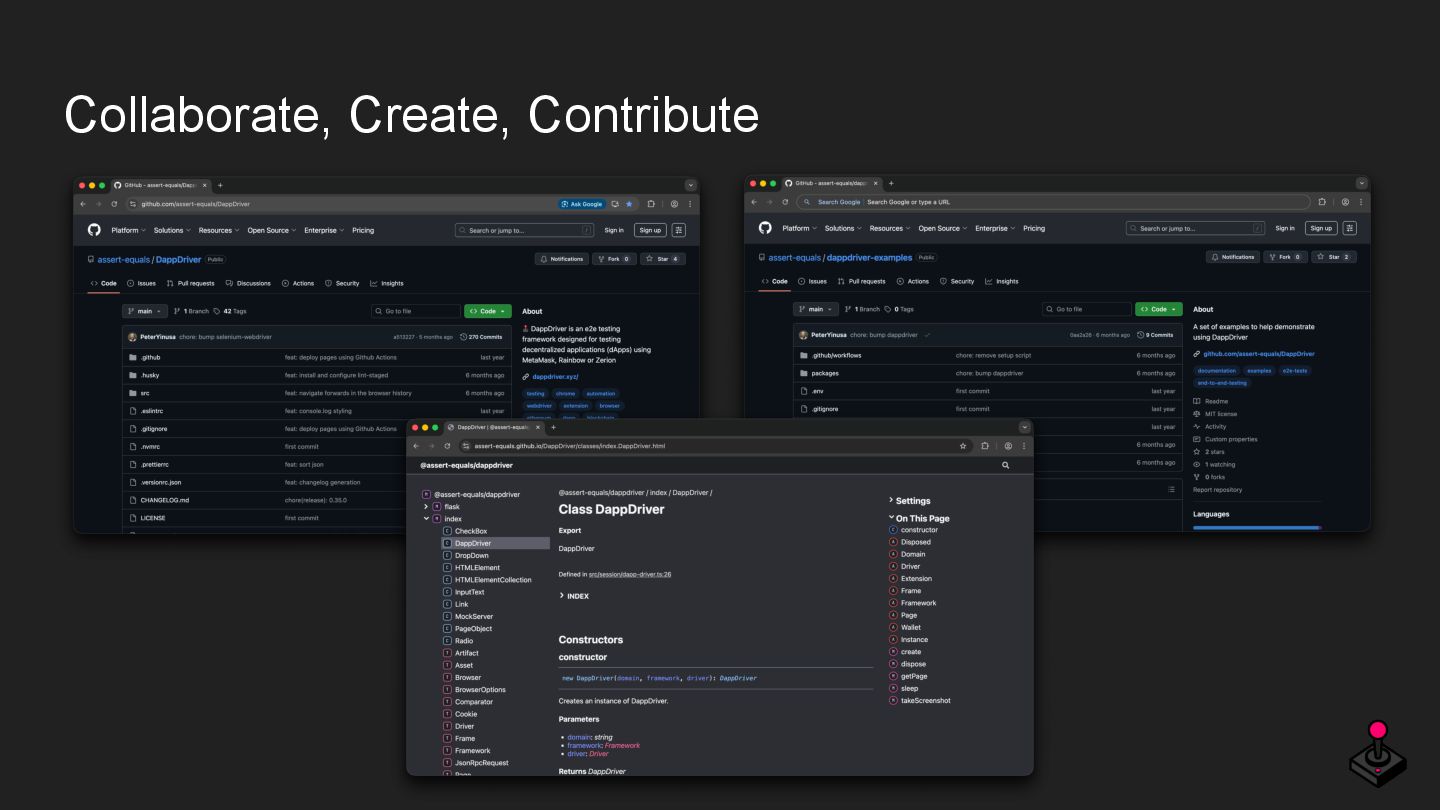
Task: Open the main branch dropdown in DappDriver repo
Action: pyautogui.click(x=145, y=311)
